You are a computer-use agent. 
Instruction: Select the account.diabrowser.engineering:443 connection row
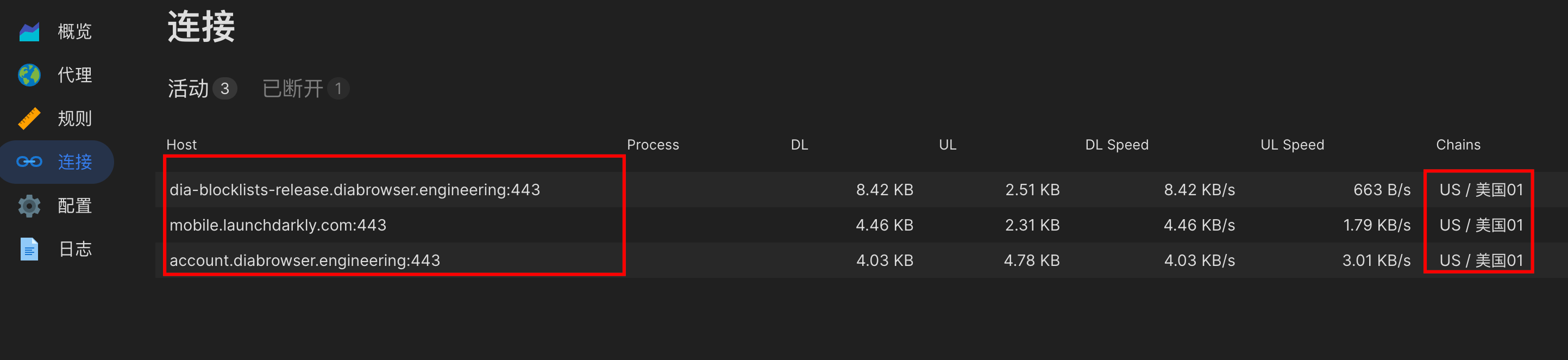(x=861, y=260)
